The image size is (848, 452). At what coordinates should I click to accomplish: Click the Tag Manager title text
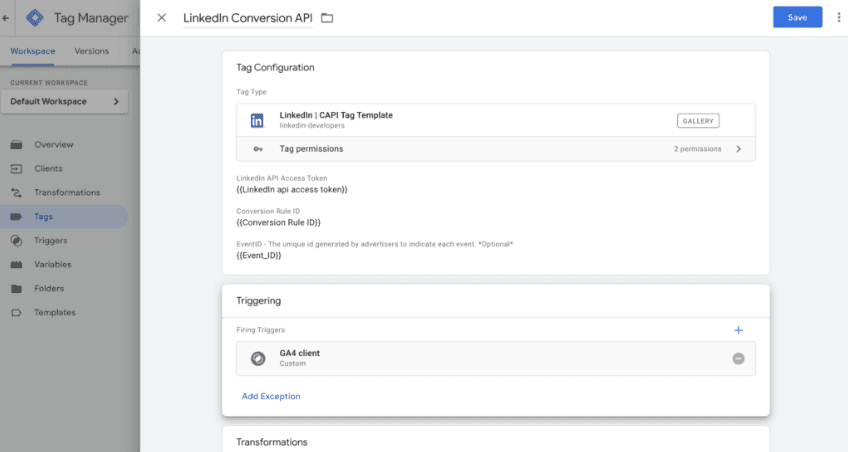click(91, 18)
